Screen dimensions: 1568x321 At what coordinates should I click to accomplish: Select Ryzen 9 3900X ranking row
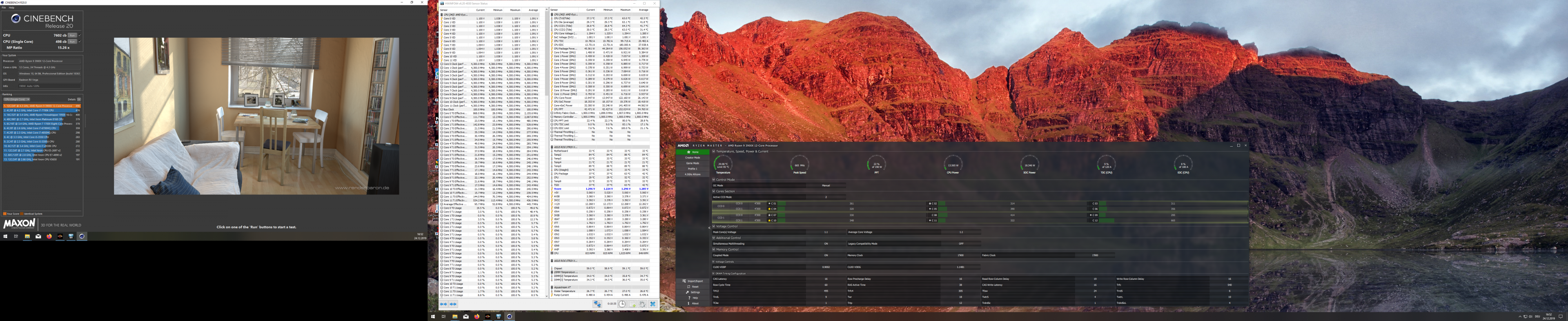pyautogui.click(x=41, y=105)
